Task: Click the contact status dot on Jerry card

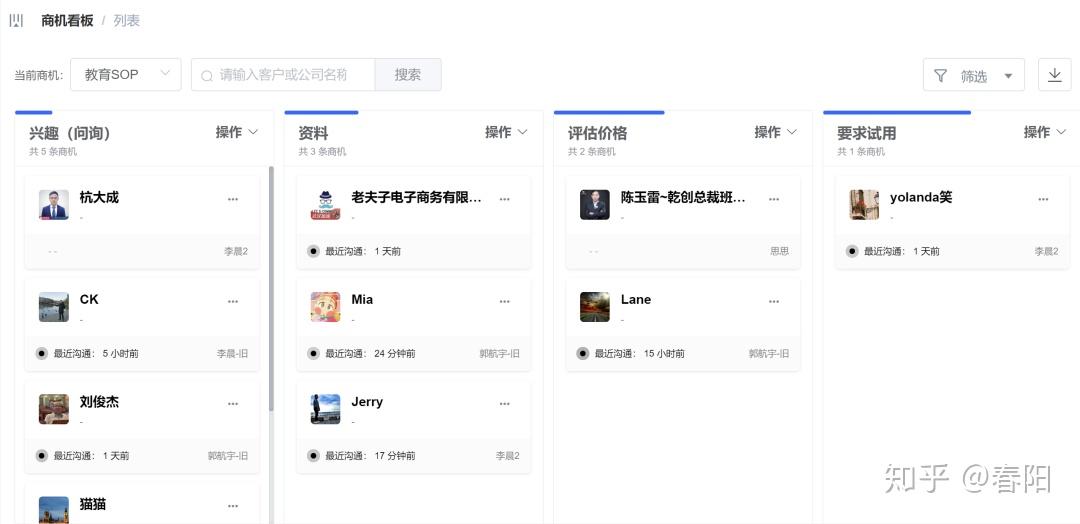Action: click(x=313, y=455)
